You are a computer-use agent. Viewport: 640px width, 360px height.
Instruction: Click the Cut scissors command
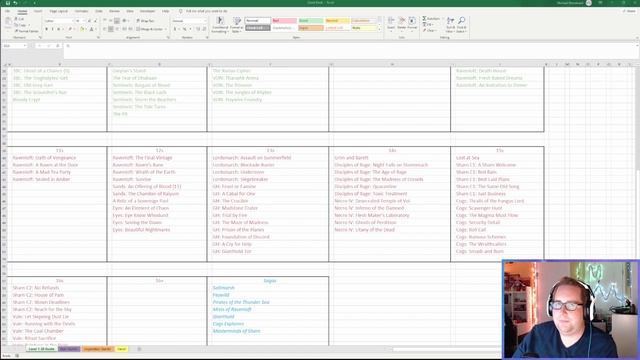click(x=20, y=19)
